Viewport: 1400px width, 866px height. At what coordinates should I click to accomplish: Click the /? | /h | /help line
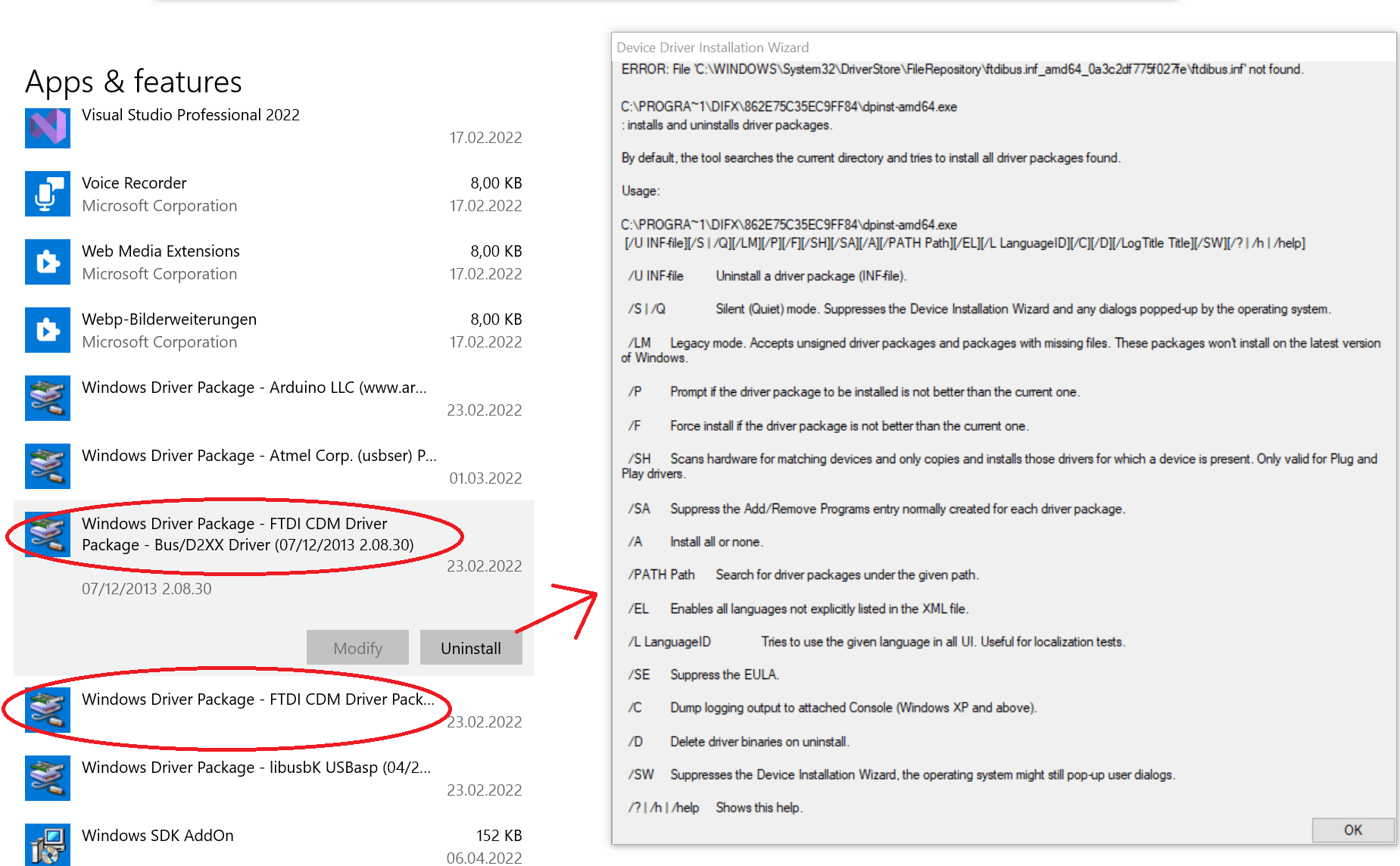[715, 808]
